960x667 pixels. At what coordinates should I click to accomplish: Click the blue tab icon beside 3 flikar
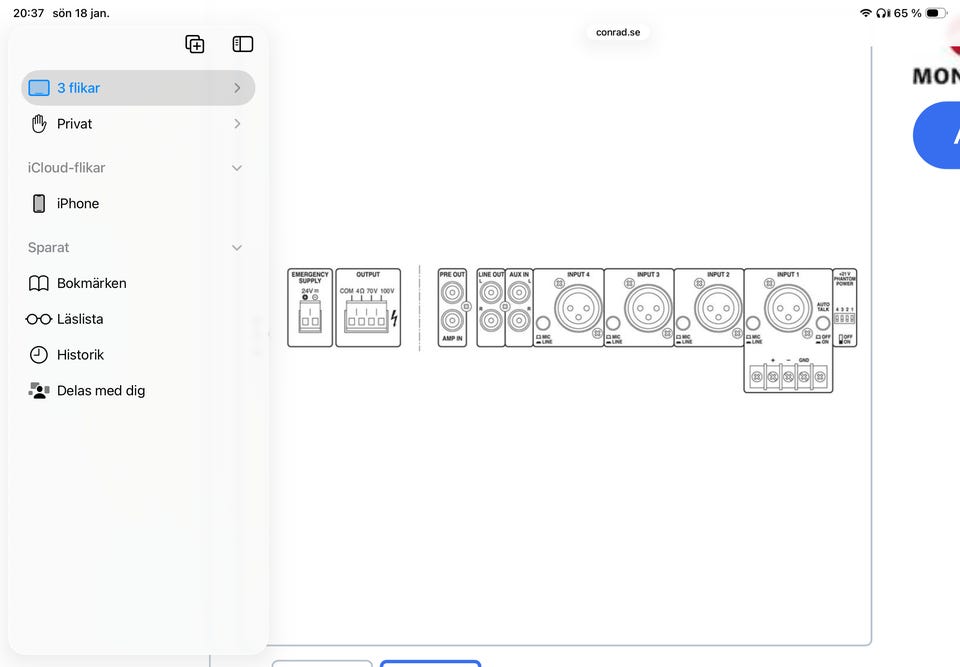pos(39,88)
